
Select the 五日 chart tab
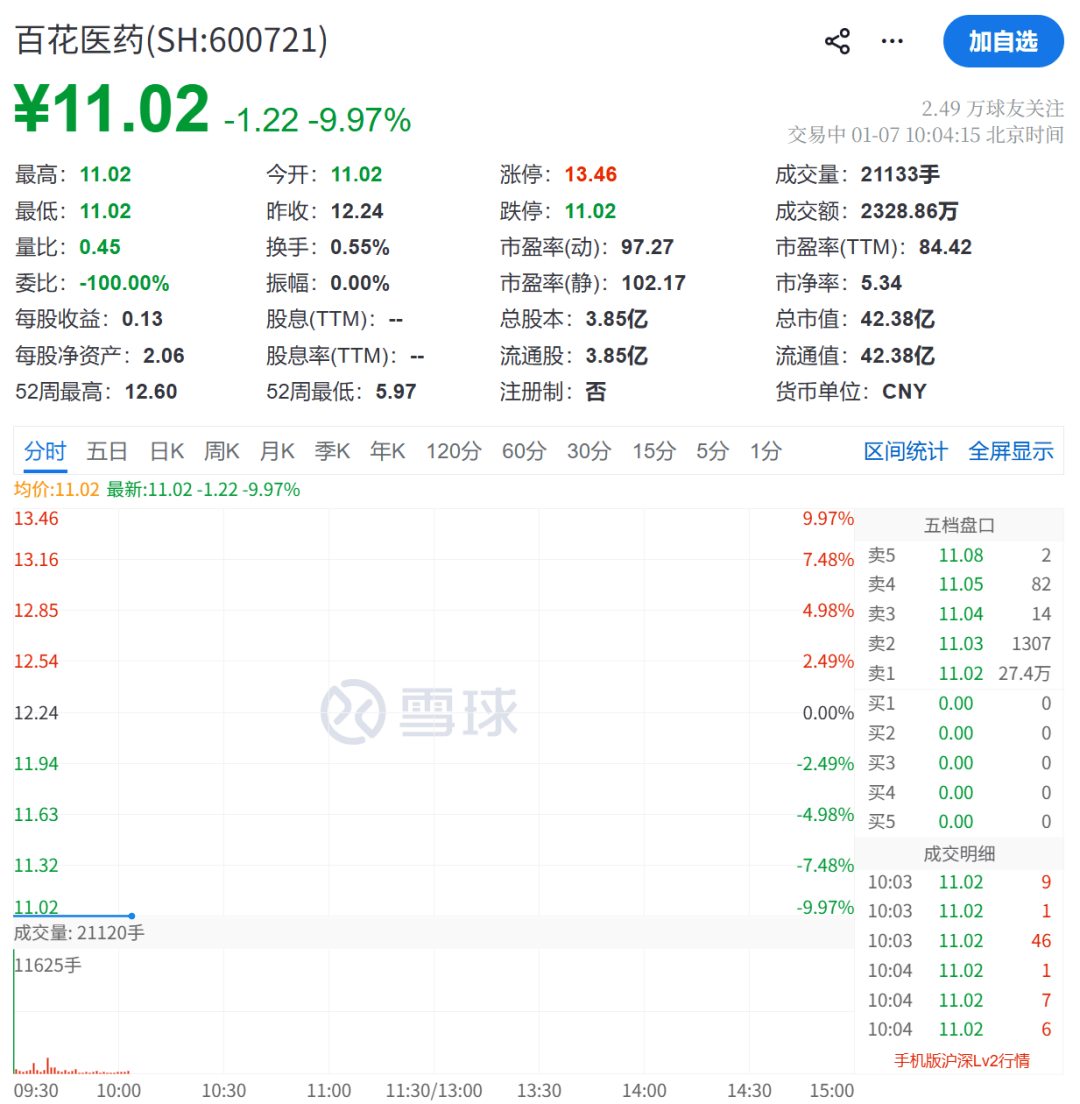click(x=107, y=451)
